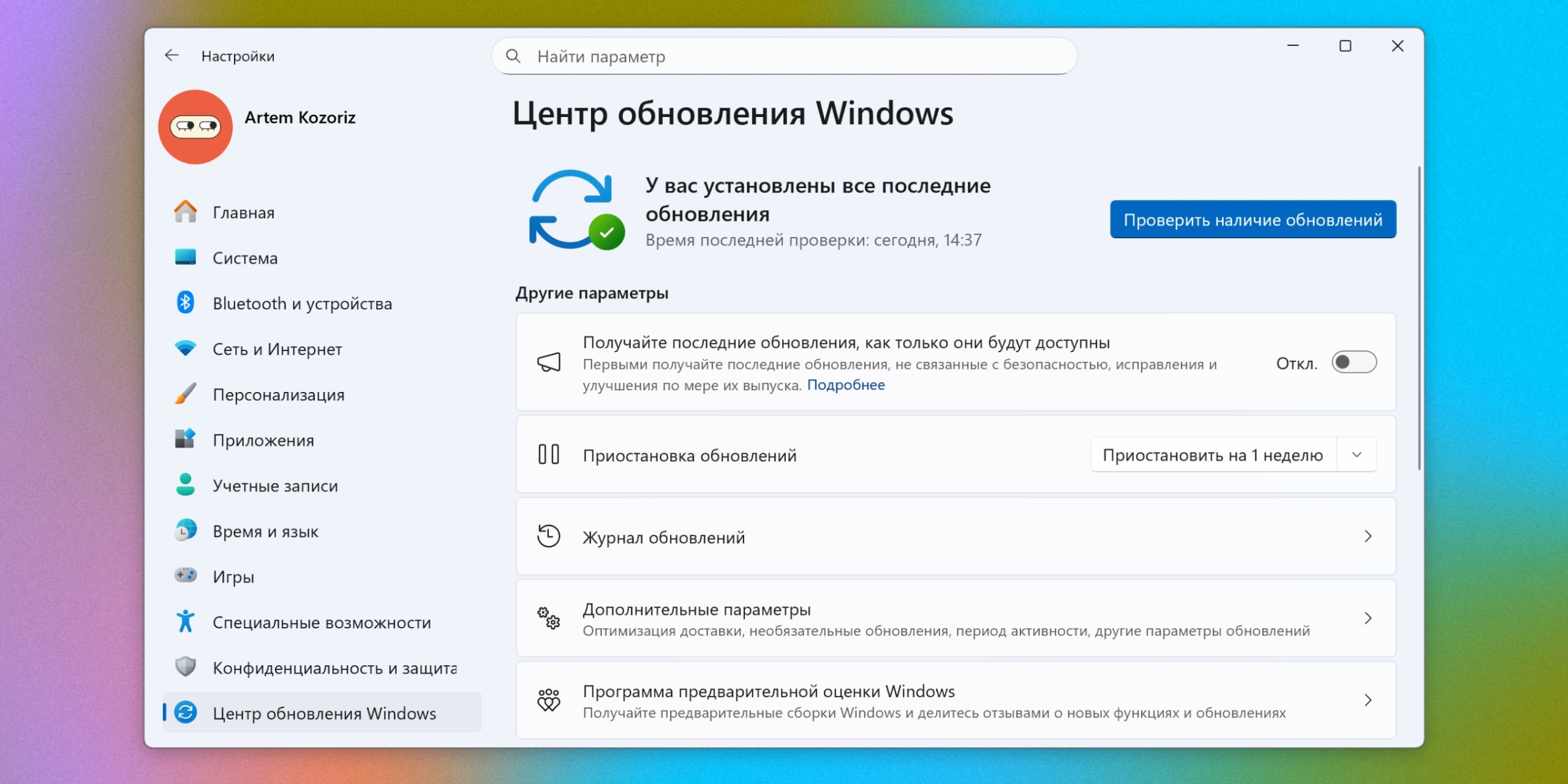Open Дополнительные параметры via its chevron
The image size is (1568, 784).
[1370, 618]
